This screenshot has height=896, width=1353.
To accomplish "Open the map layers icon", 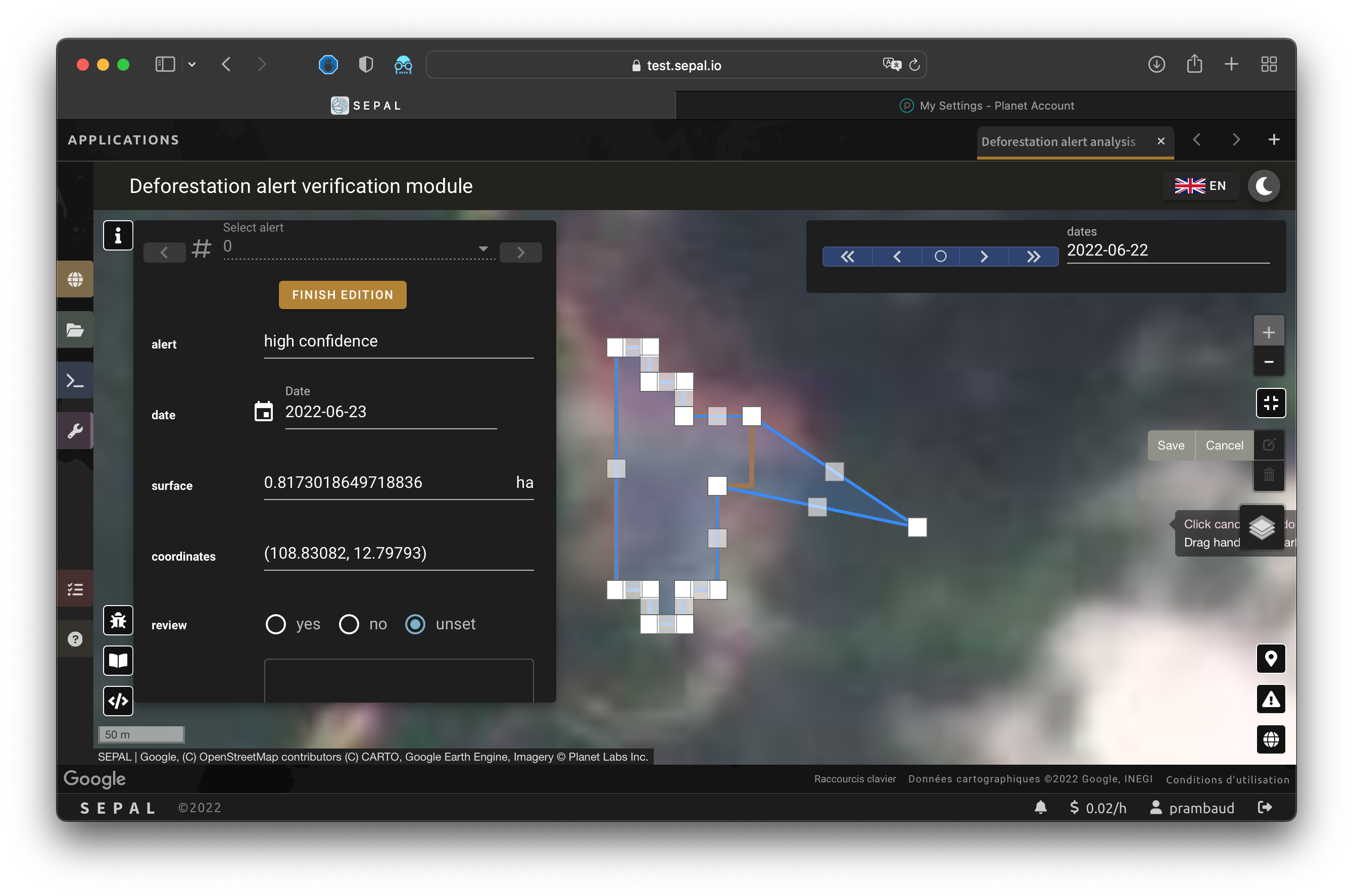I will (x=1262, y=527).
